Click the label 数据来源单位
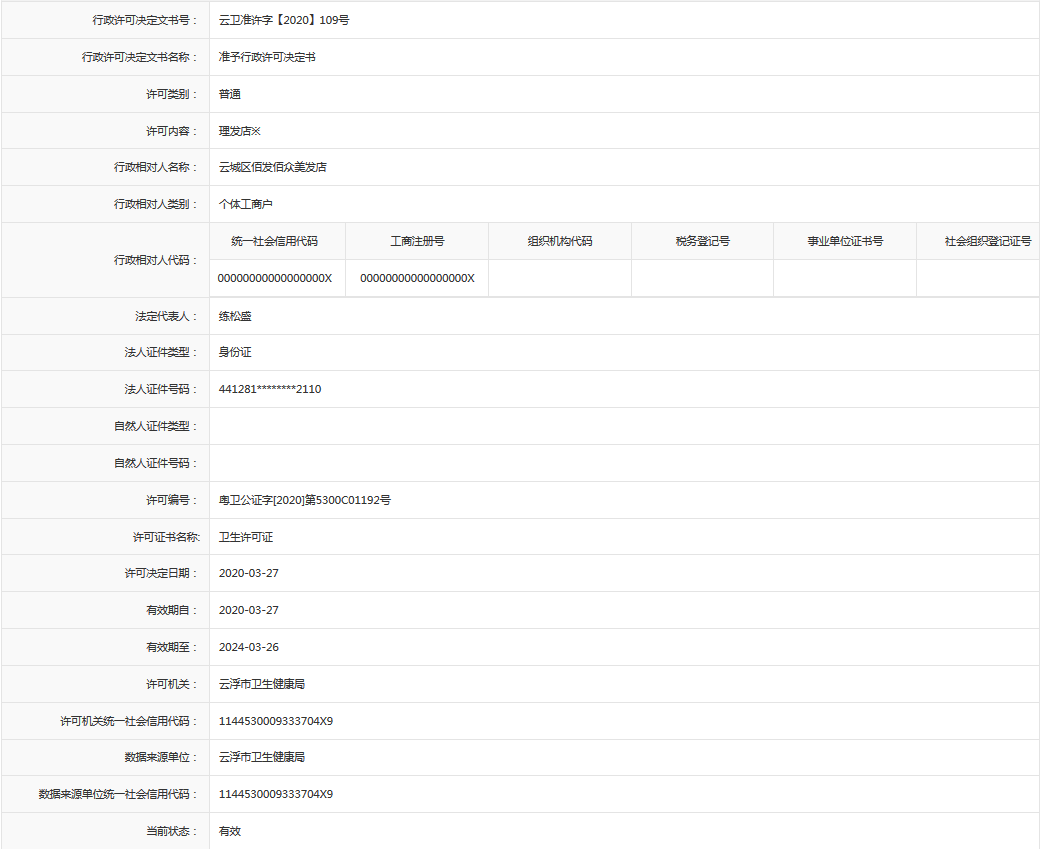Image resolution: width=1041 pixels, height=849 pixels. coord(161,757)
